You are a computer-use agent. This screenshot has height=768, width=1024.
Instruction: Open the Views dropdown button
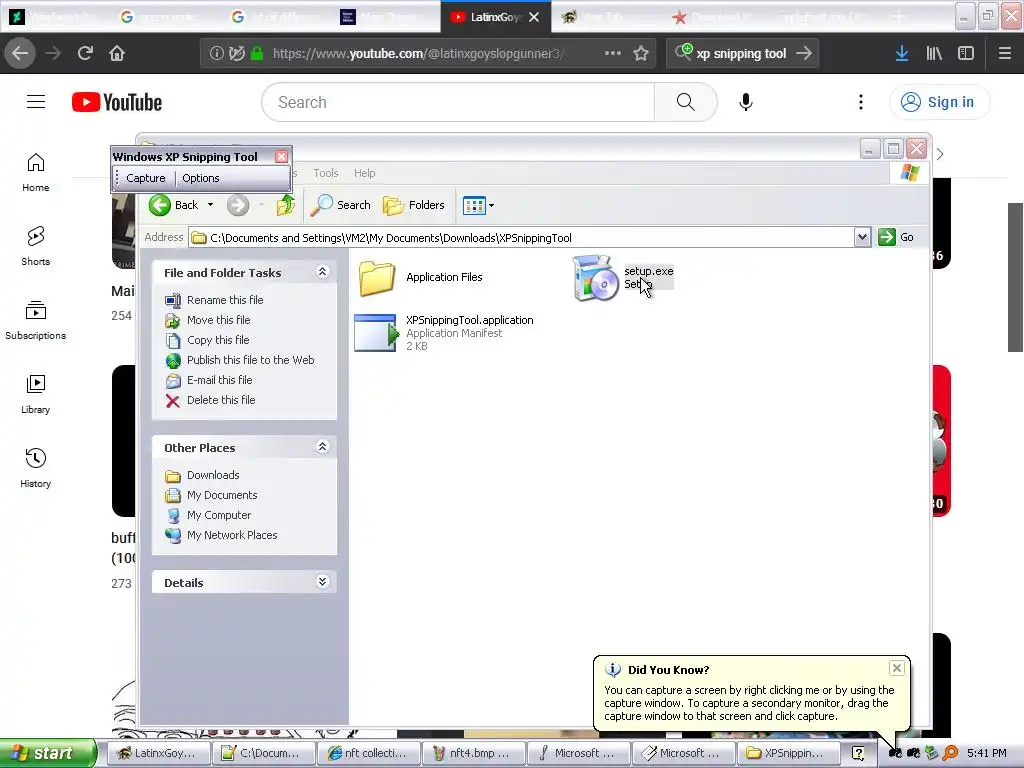(479, 206)
